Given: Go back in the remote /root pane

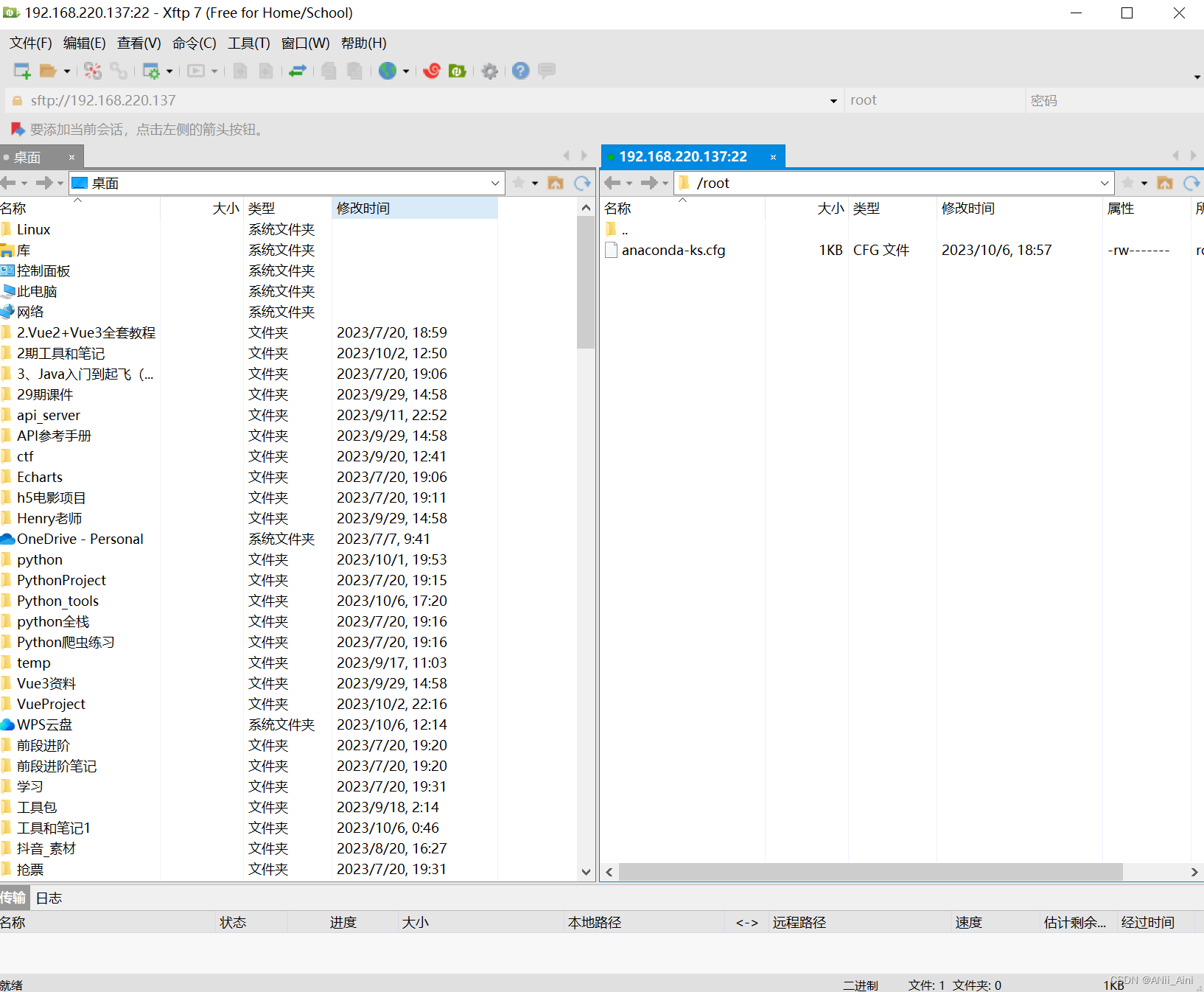Looking at the screenshot, I should [x=612, y=183].
